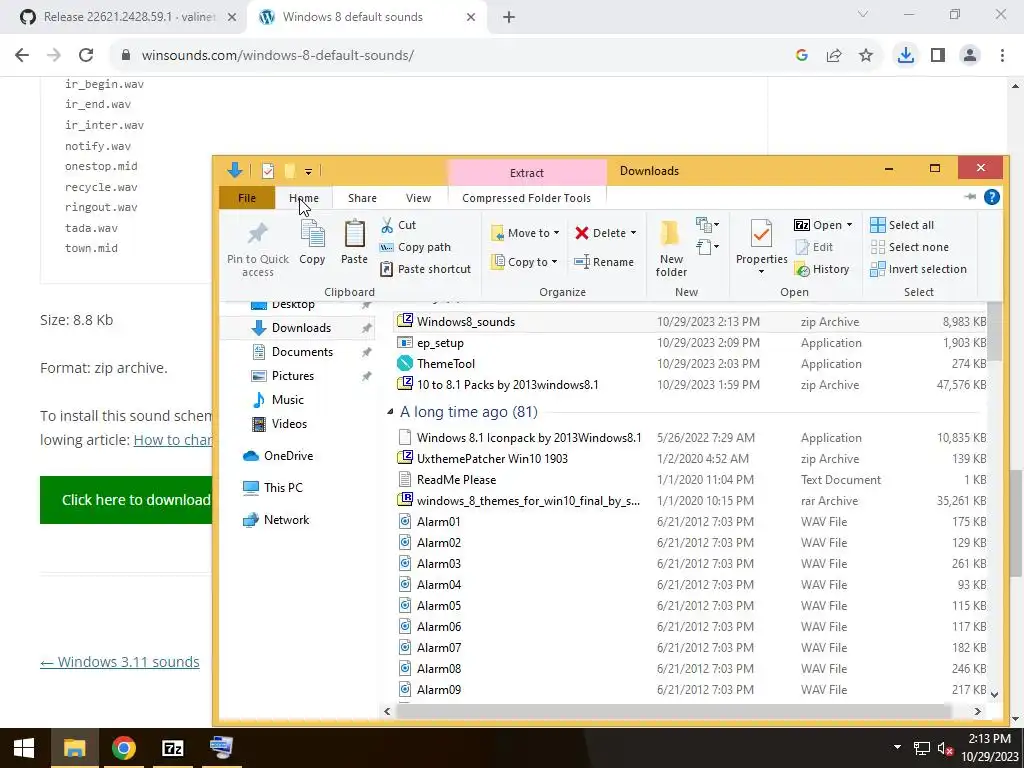The height and width of the screenshot is (768, 1024).
Task: Click the muted volume tray icon
Action: pyautogui.click(x=944, y=748)
